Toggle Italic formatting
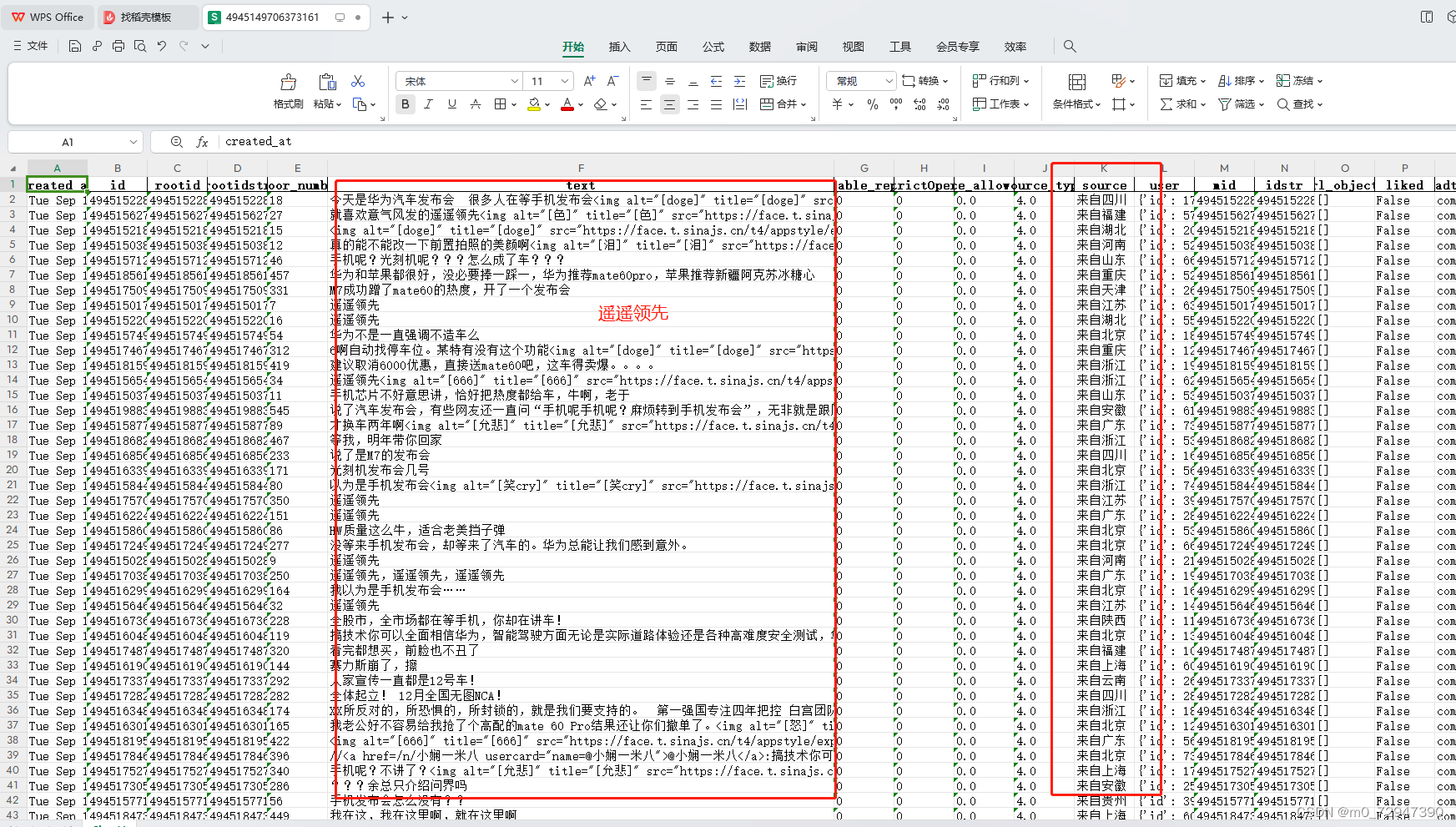The width and height of the screenshot is (1456, 827). coord(429,104)
